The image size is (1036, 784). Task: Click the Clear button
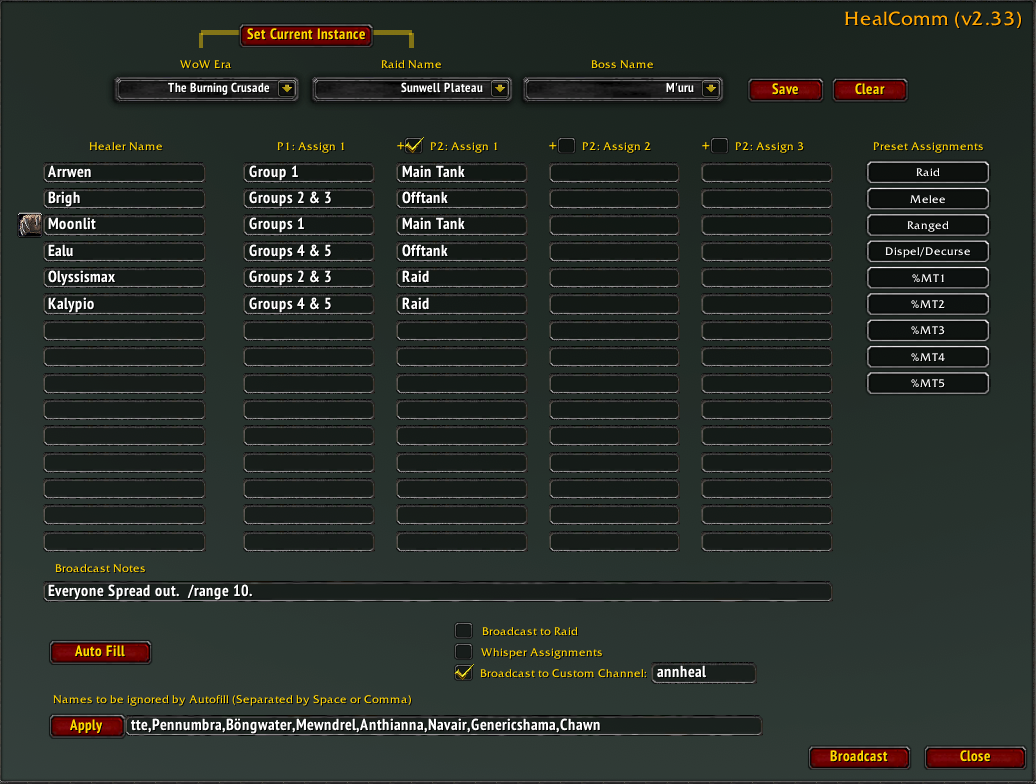[870, 90]
